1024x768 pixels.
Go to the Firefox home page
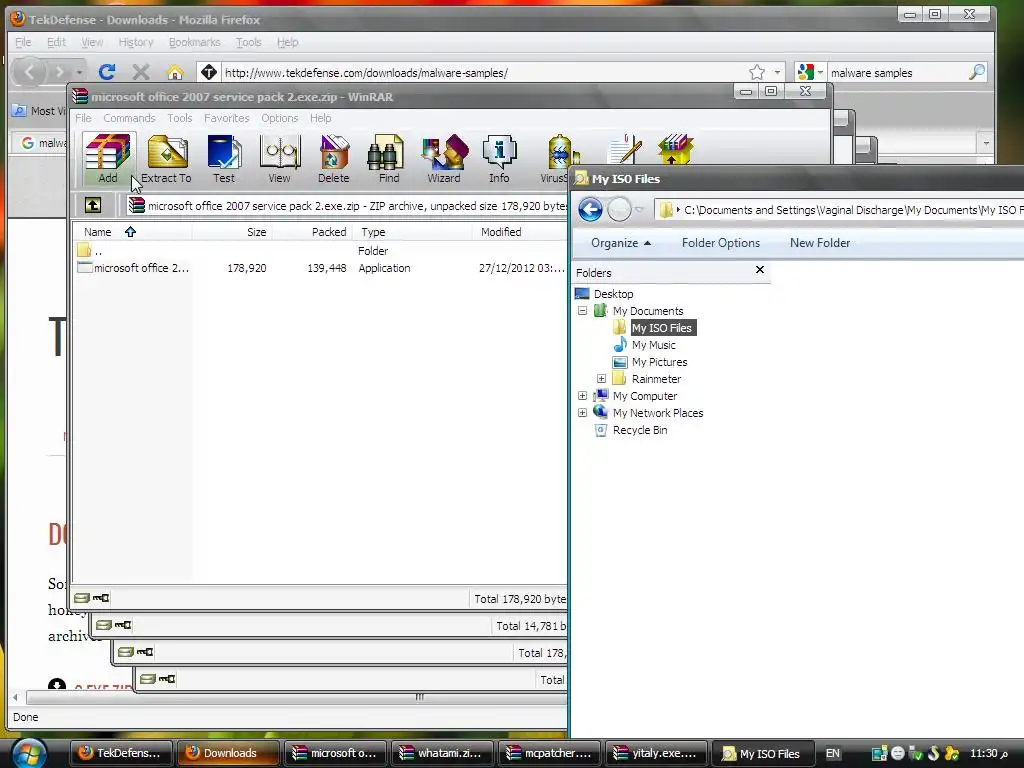point(174,72)
